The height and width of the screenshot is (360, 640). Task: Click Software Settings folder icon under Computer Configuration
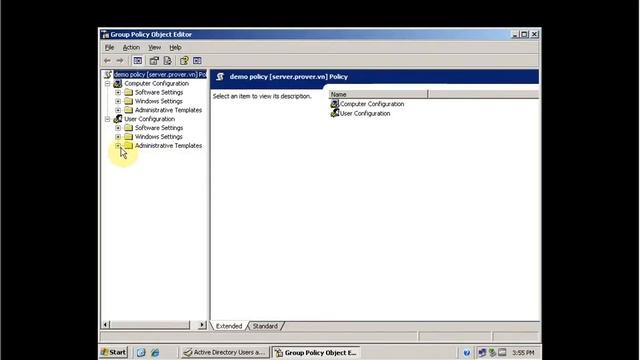[129, 92]
